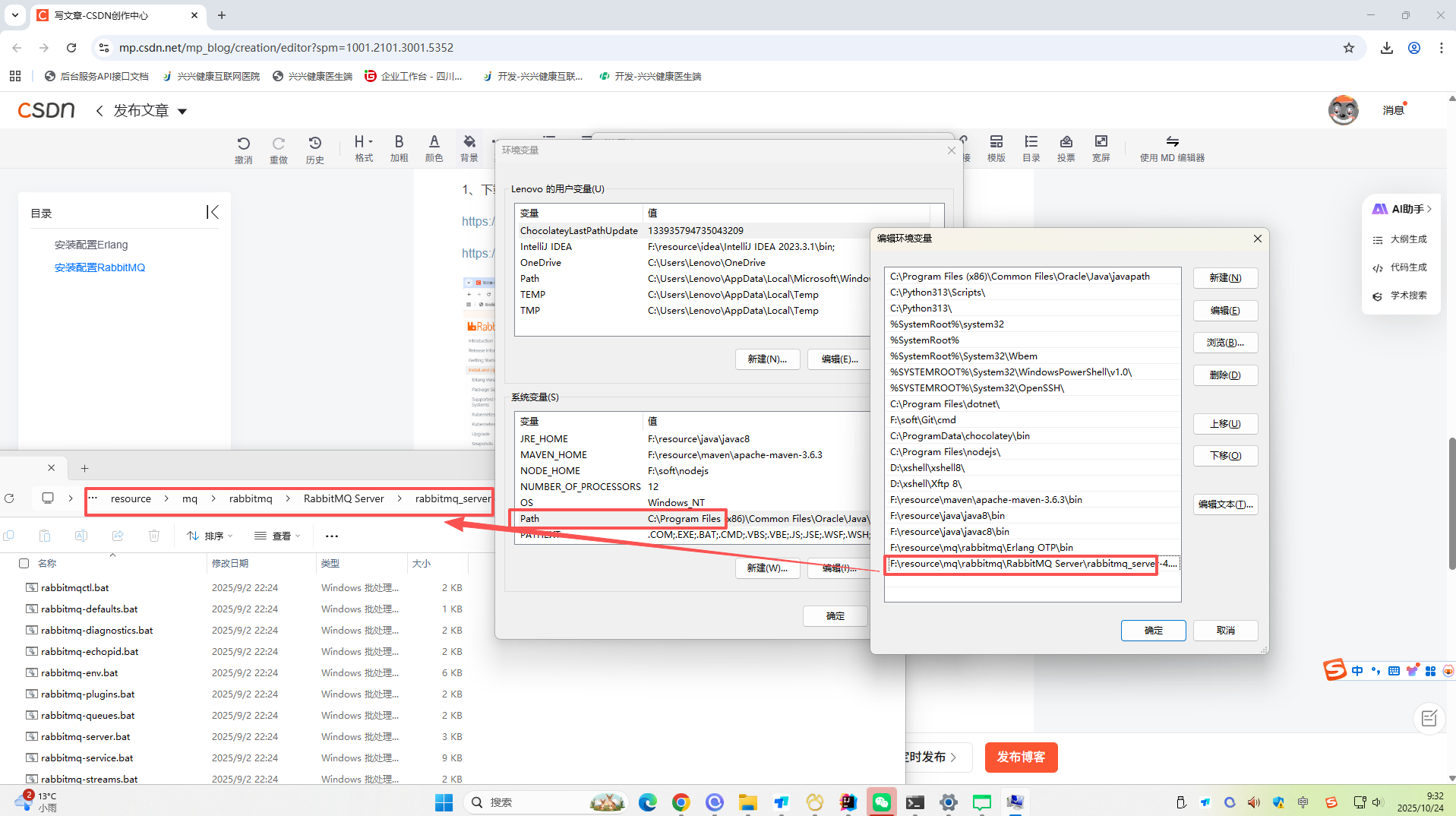Open the 消息 notifications
1456x816 pixels.
(x=1393, y=110)
